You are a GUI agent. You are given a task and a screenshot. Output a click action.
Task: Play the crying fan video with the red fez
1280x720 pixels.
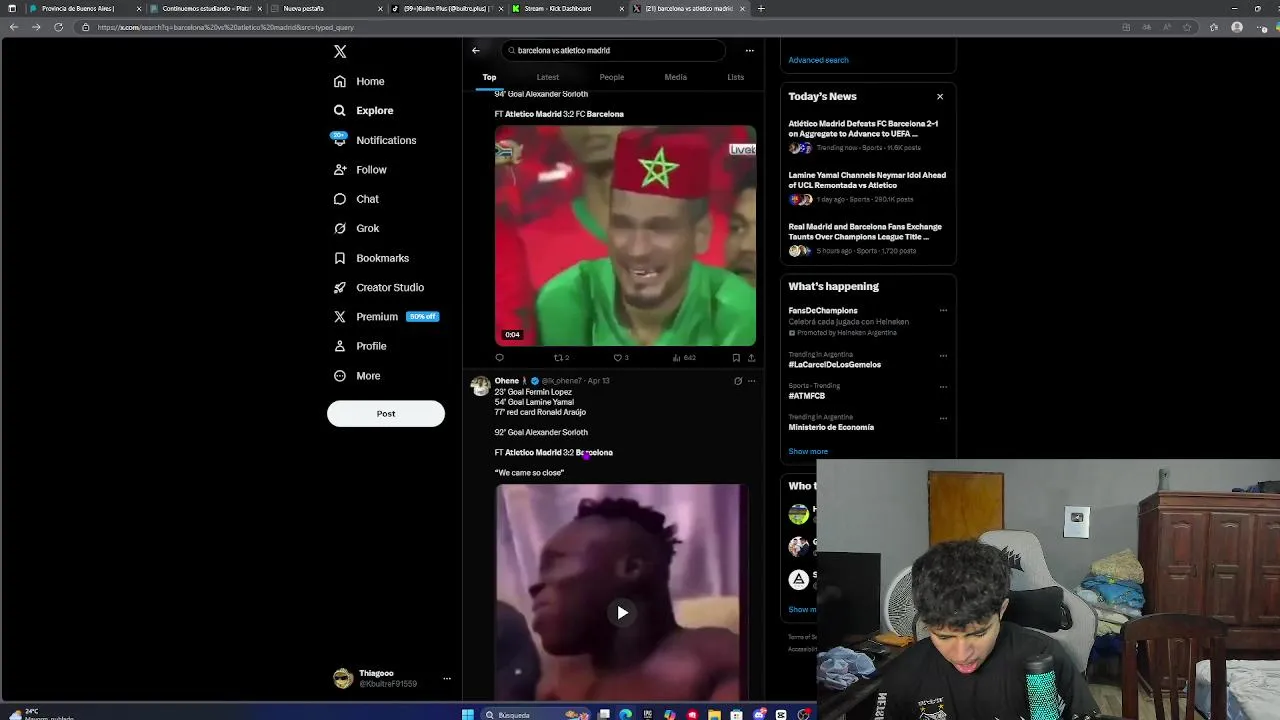pos(625,236)
